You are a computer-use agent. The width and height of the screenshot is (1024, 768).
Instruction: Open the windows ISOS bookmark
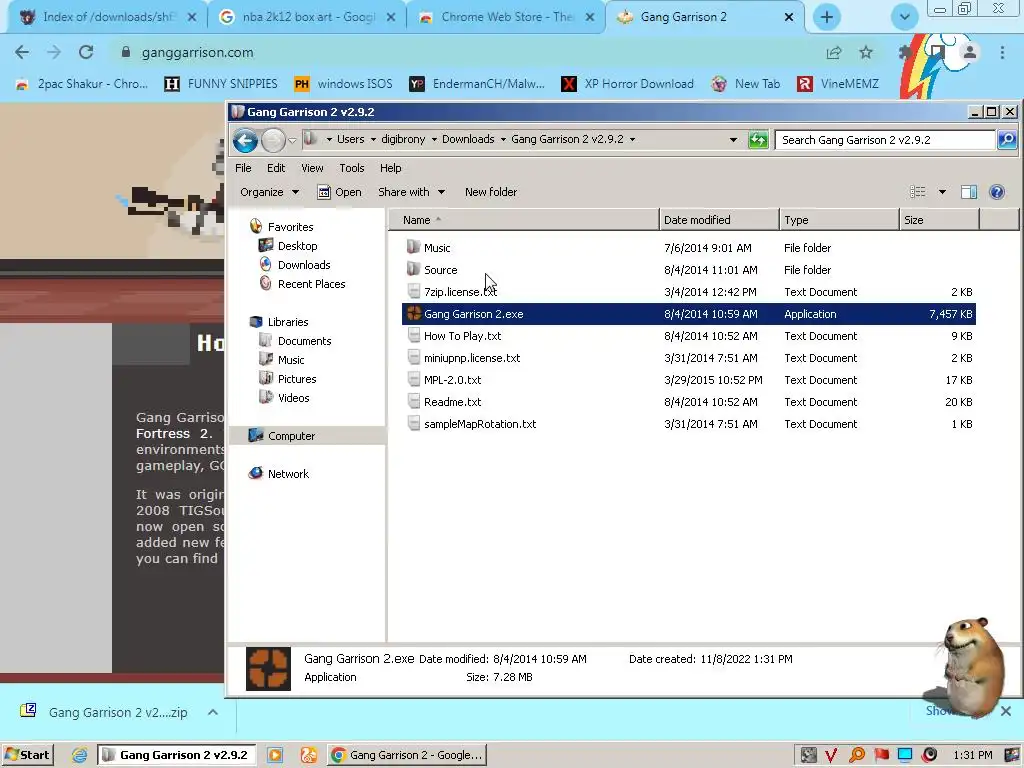(x=344, y=84)
